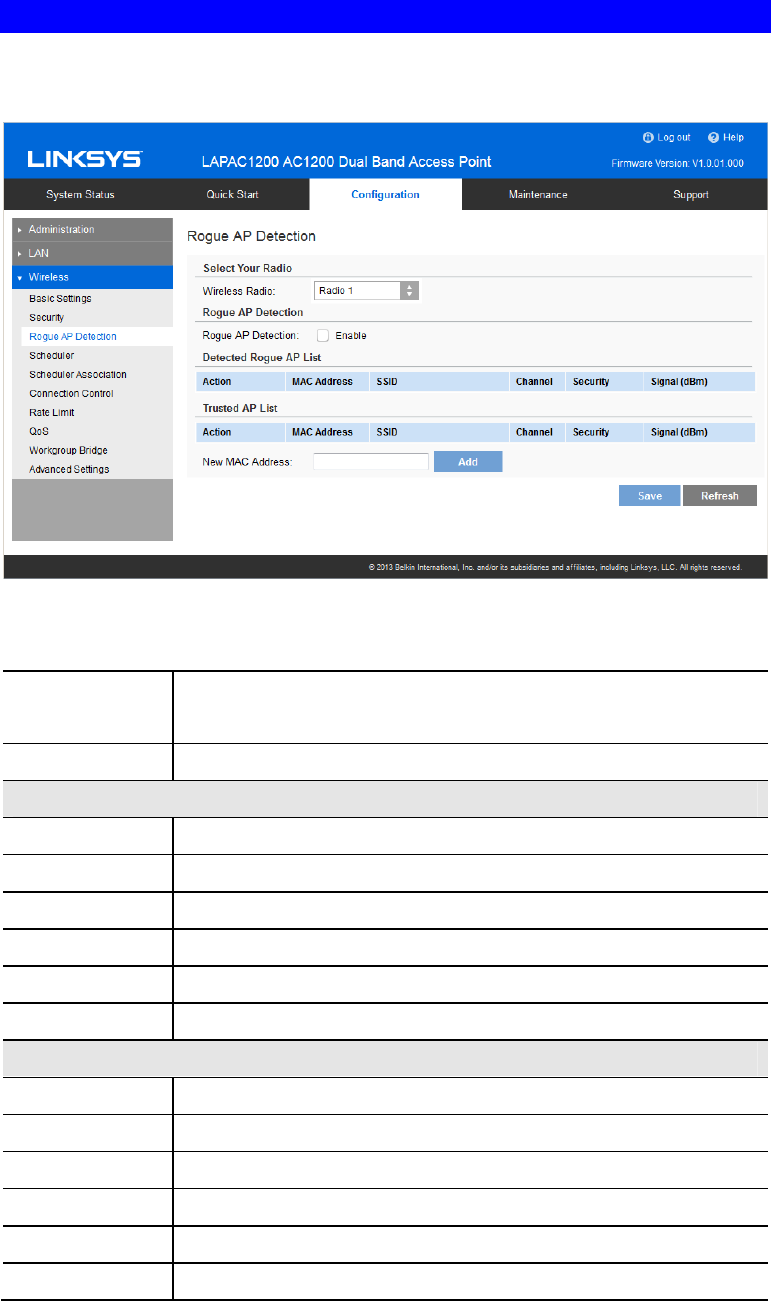This screenshot has height=1301, width=771.
Task: Click the Save button
Action: tap(650, 496)
